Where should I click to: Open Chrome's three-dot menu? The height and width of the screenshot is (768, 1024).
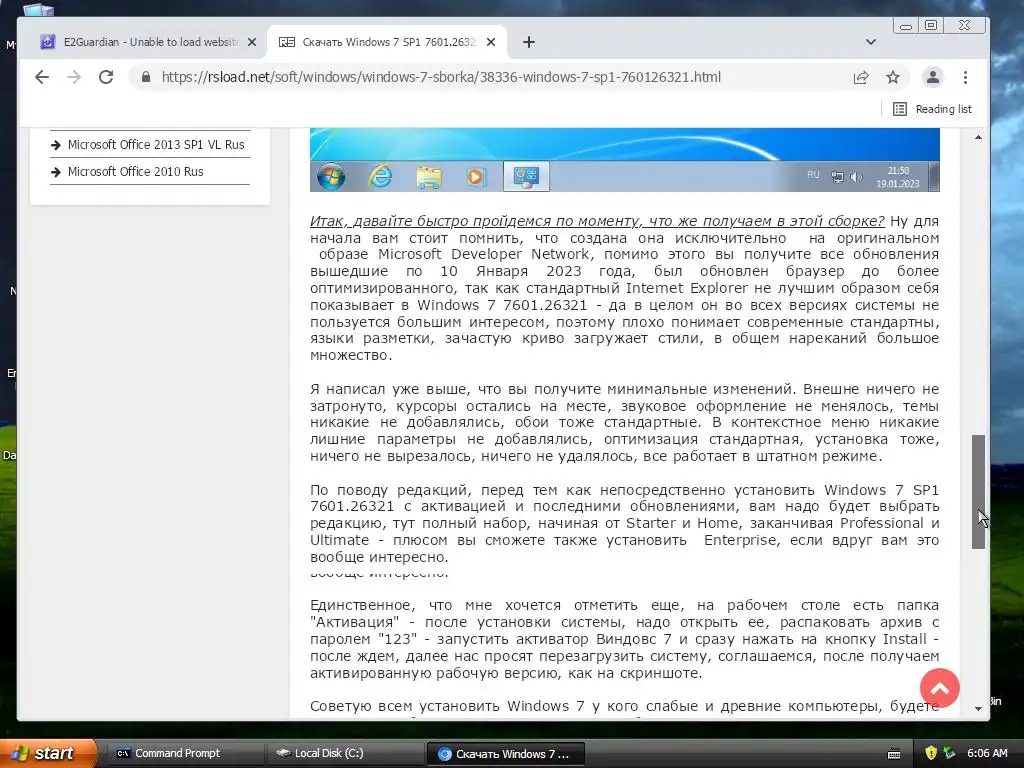click(965, 77)
